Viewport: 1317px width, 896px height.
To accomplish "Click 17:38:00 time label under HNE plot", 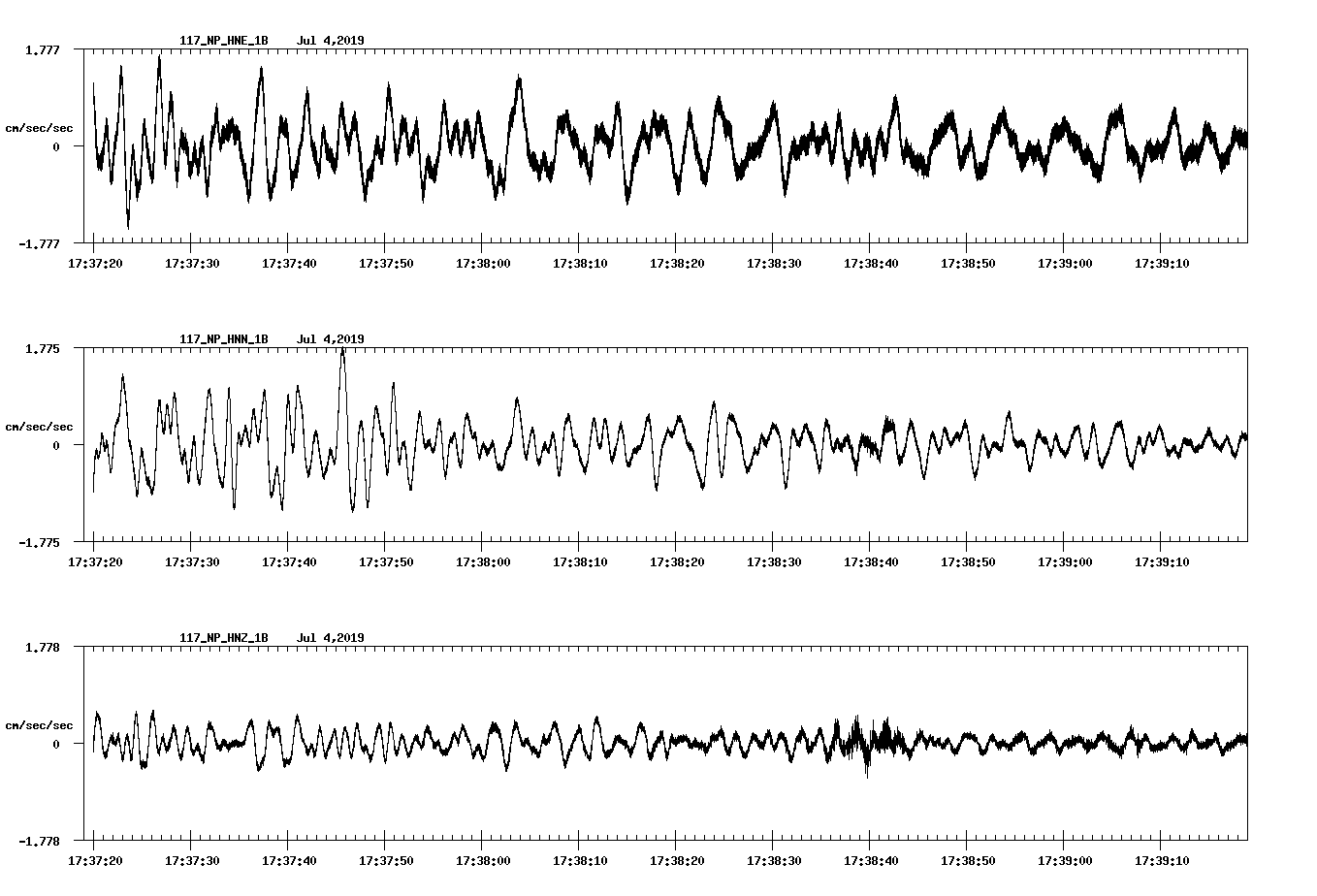I will pyautogui.click(x=483, y=263).
